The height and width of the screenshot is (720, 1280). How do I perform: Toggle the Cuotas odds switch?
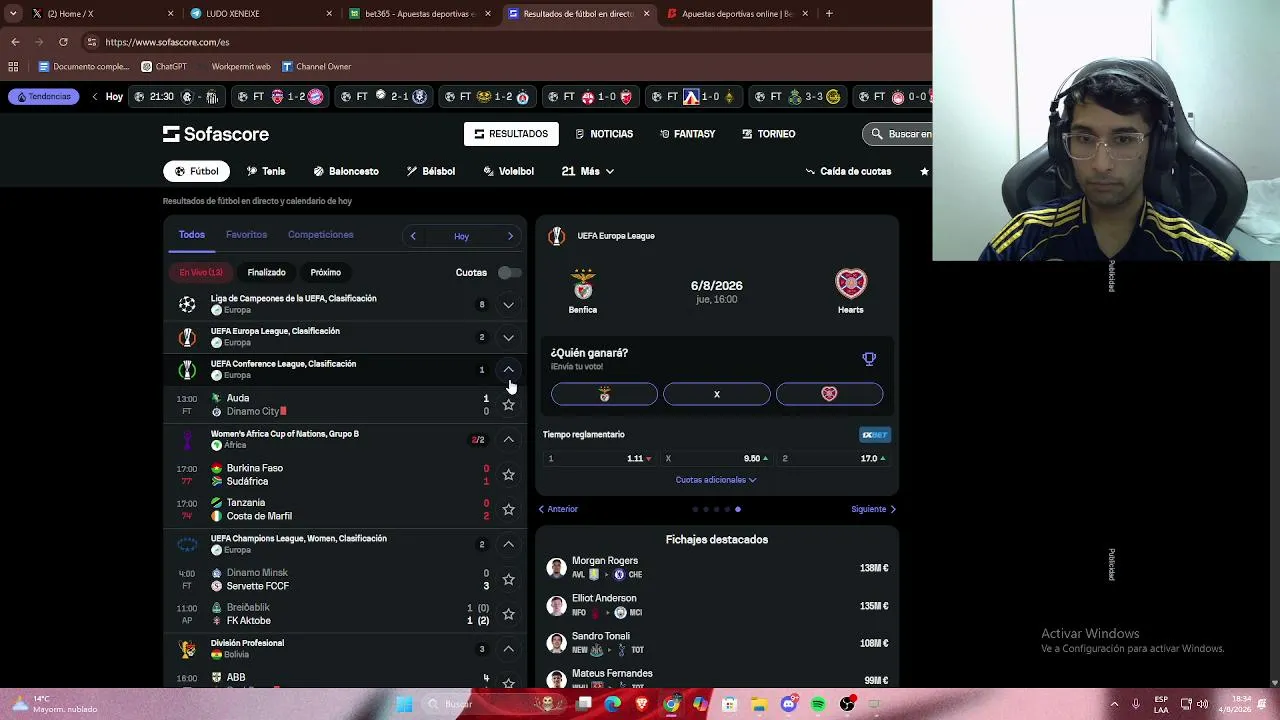509,272
